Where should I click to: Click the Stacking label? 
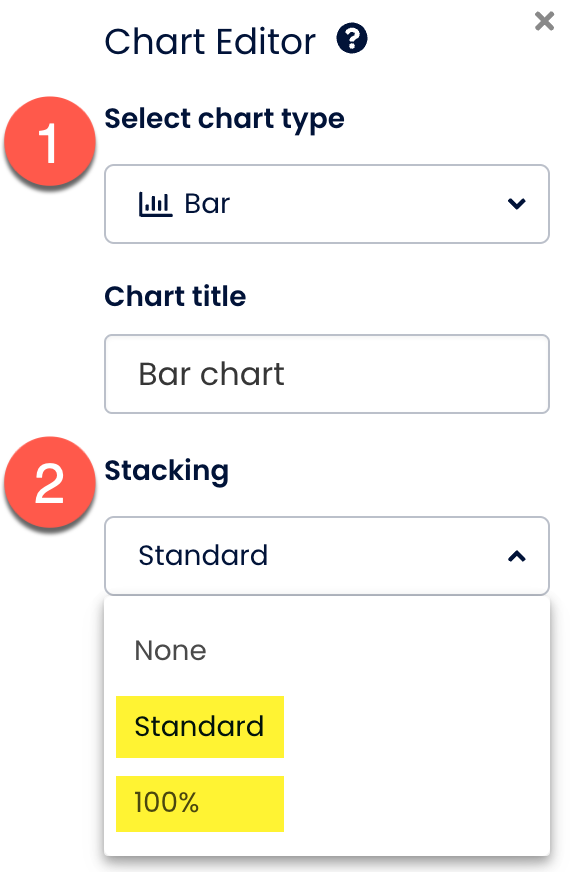pyautogui.click(x=167, y=472)
